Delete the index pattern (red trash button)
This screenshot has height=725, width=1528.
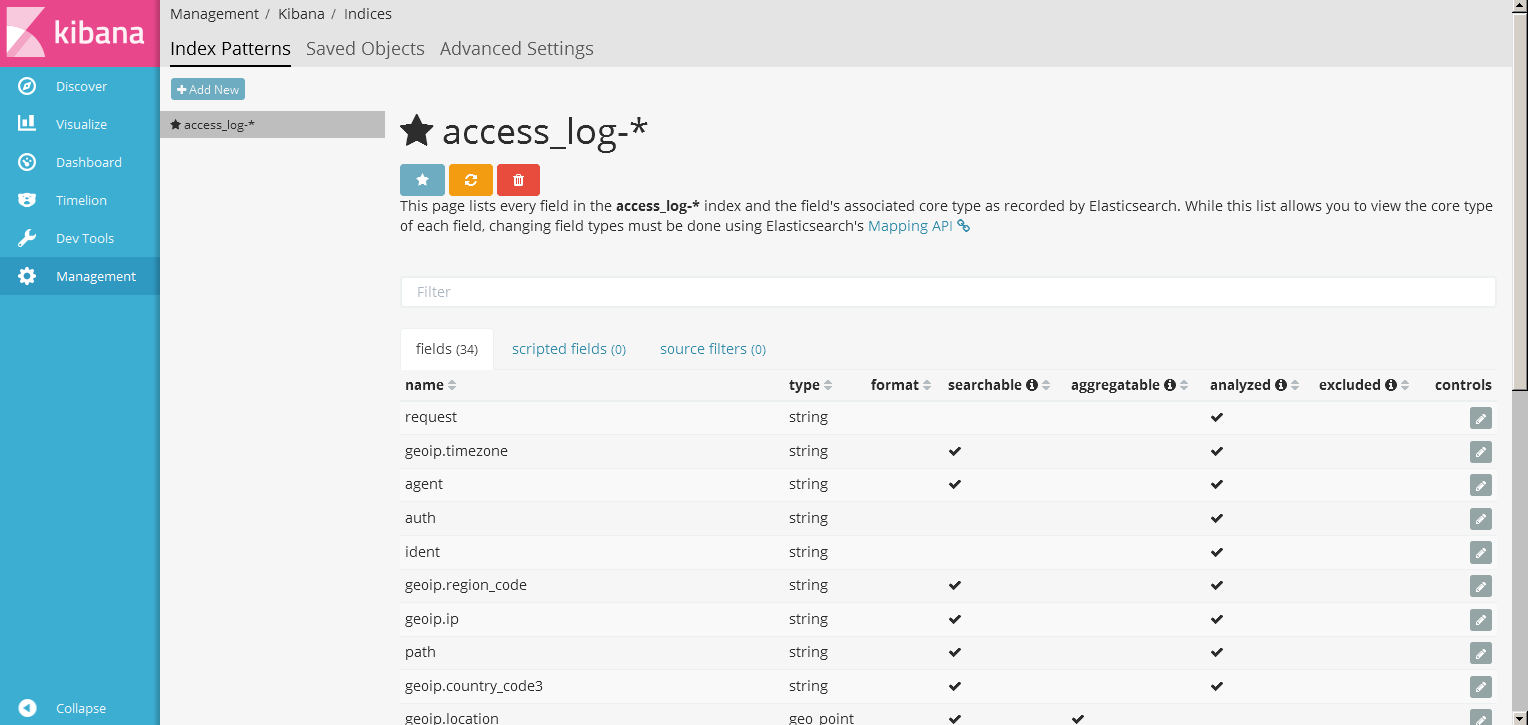click(x=518, y=180)
